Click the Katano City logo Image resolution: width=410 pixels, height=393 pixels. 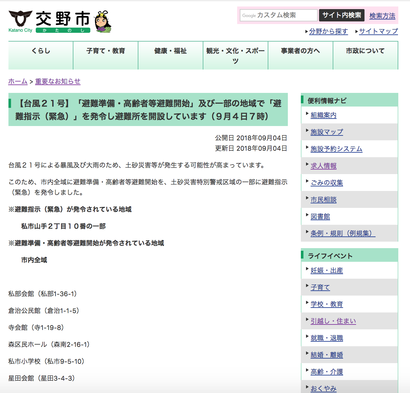tap(49, 22)
